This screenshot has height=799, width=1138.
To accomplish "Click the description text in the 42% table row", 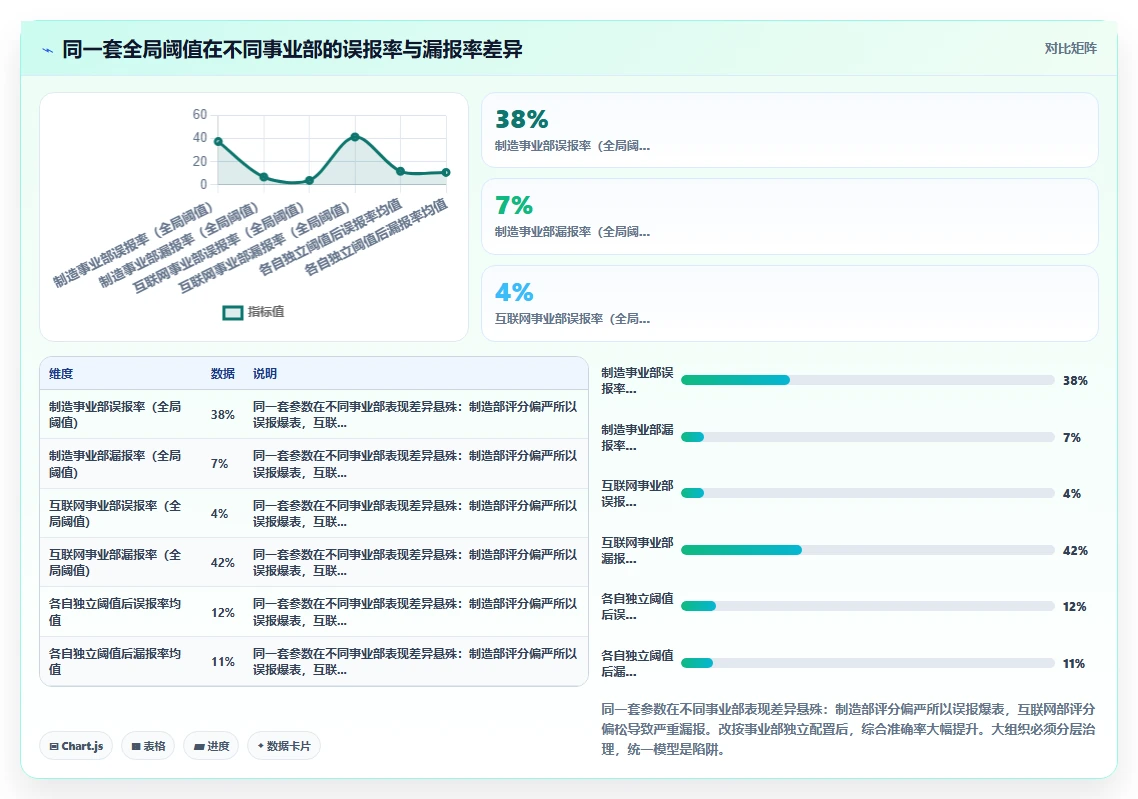I will click(x=415, y=562).
